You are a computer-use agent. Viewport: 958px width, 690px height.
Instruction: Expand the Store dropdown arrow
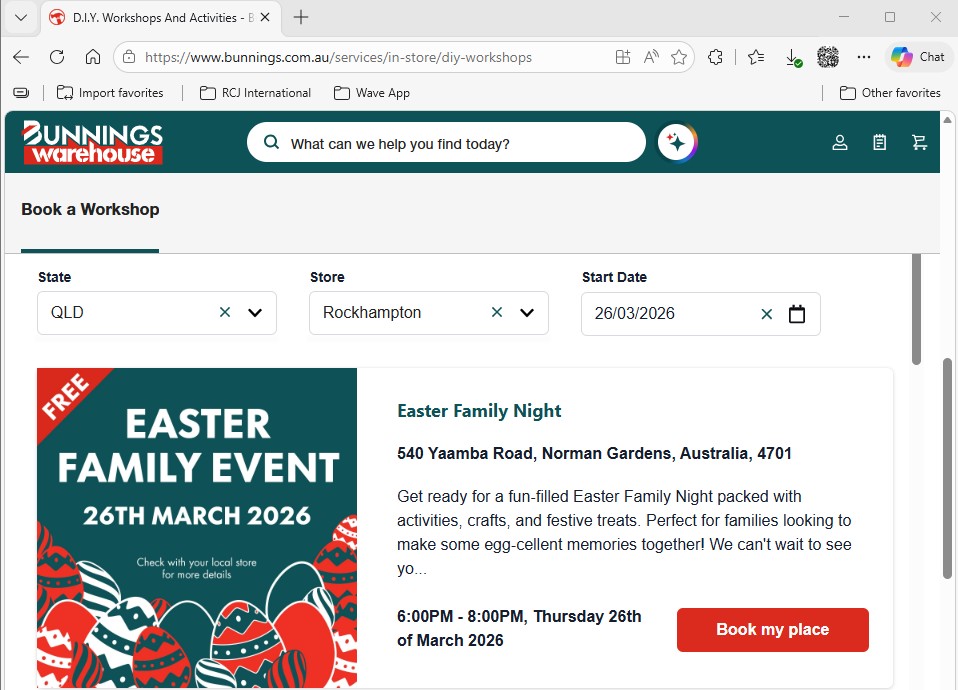[x=527, y=313]
